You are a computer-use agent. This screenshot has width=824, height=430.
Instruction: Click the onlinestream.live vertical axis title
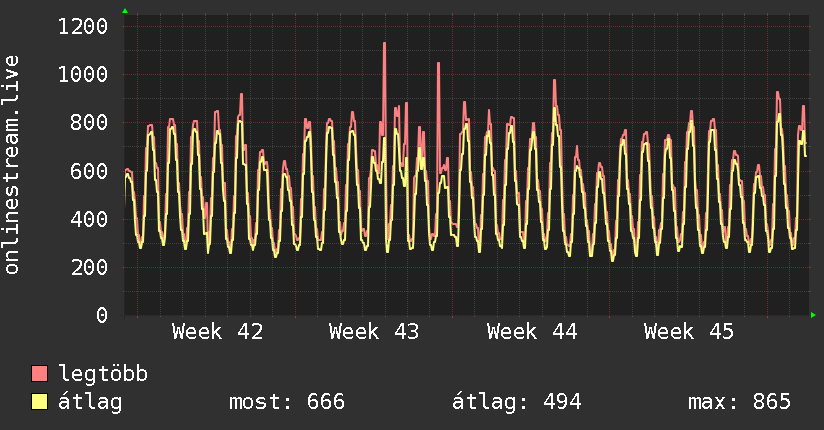[x=12, y=165]
